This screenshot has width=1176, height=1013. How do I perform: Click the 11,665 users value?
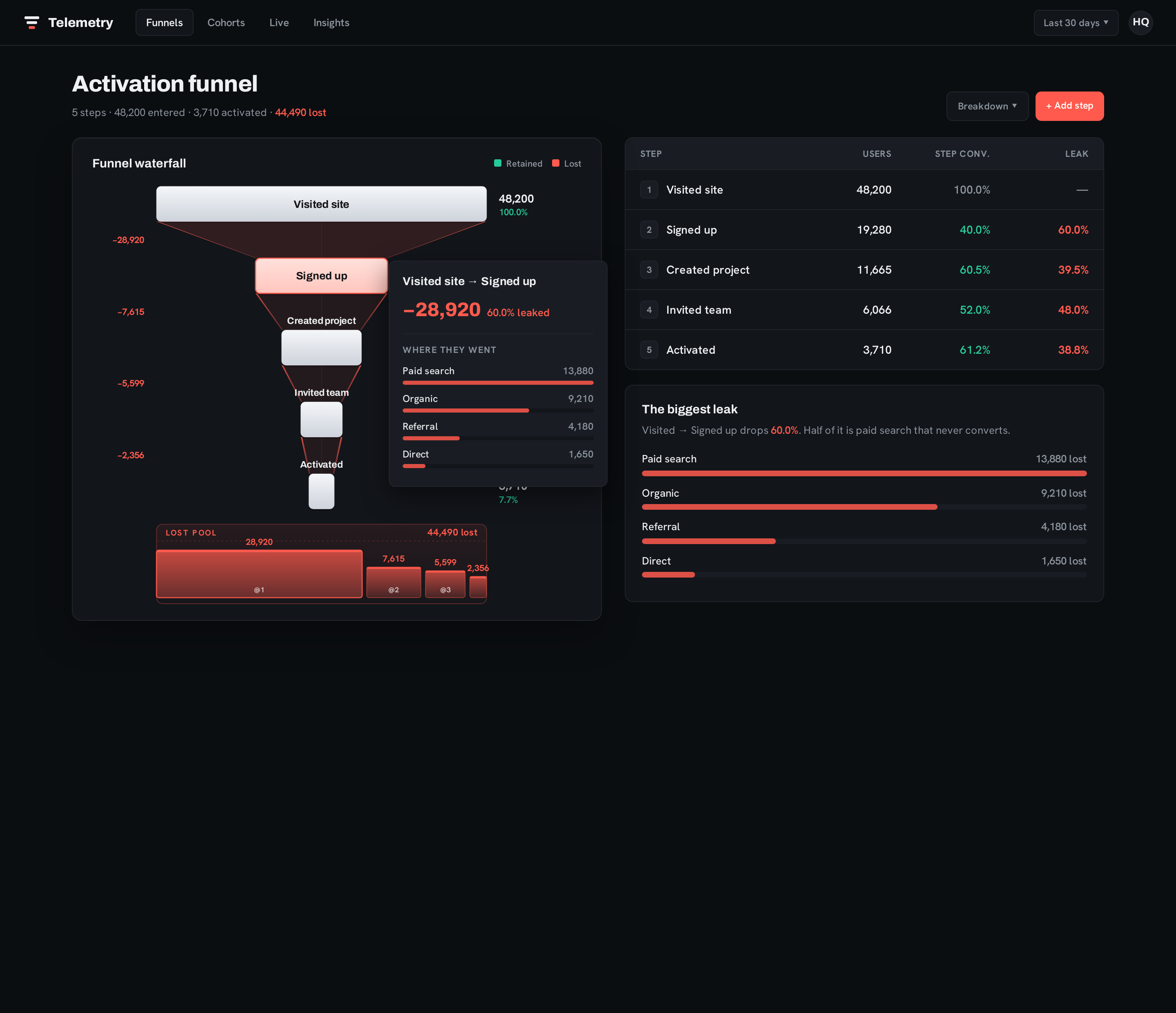click(874, 270)
